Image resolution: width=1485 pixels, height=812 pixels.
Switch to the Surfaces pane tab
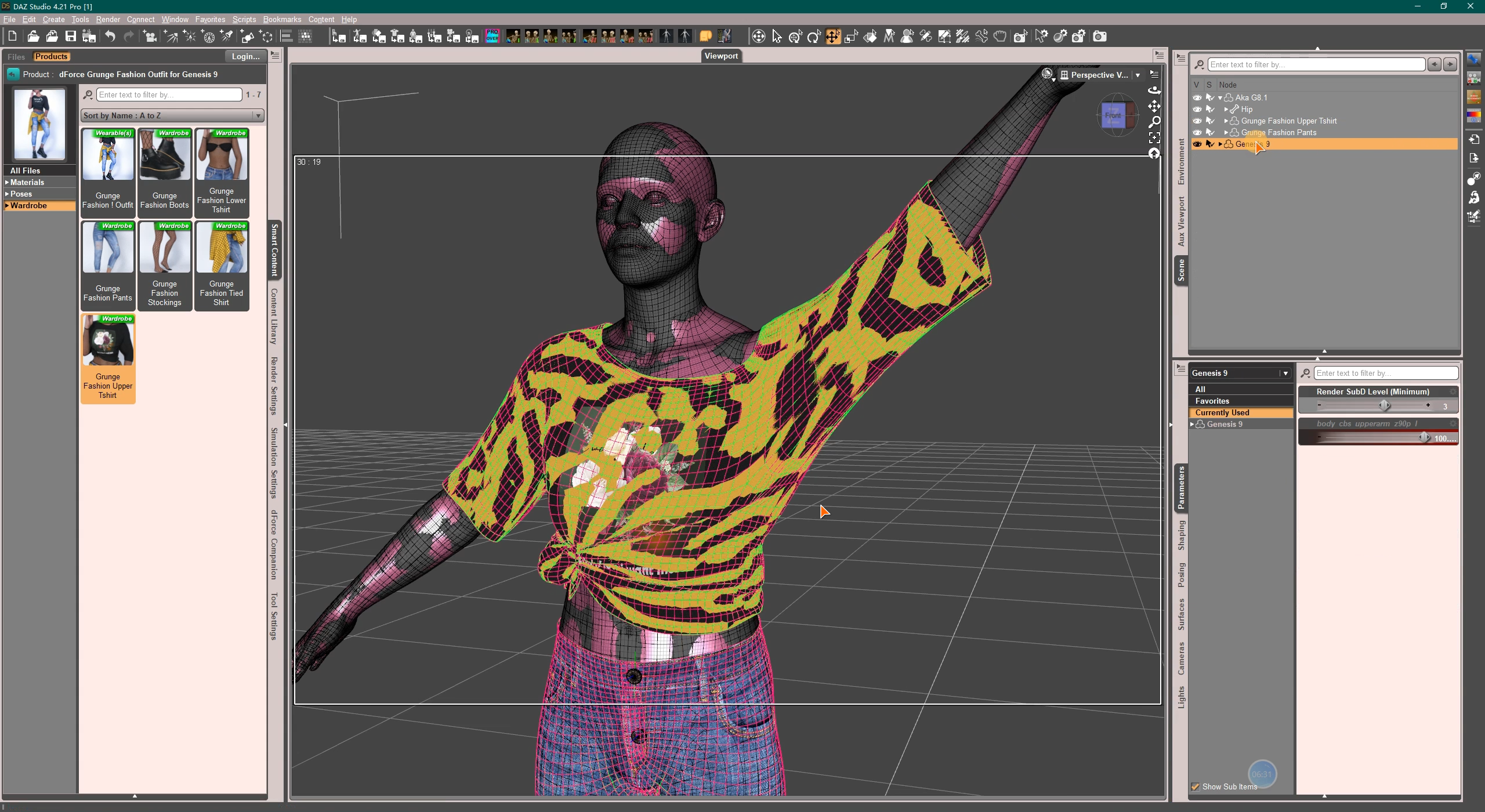[1181, 614]
